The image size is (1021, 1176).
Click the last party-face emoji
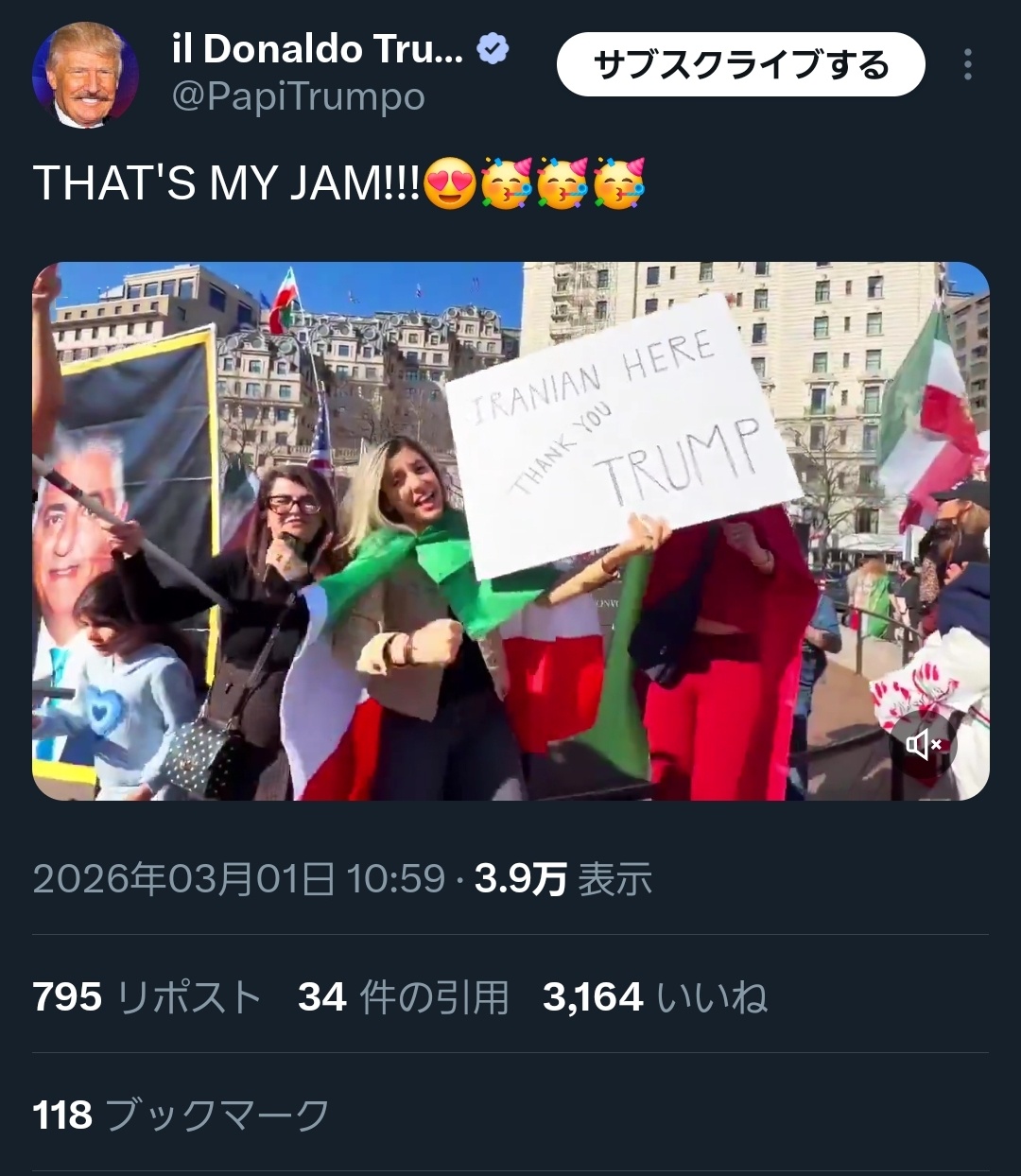618,182
